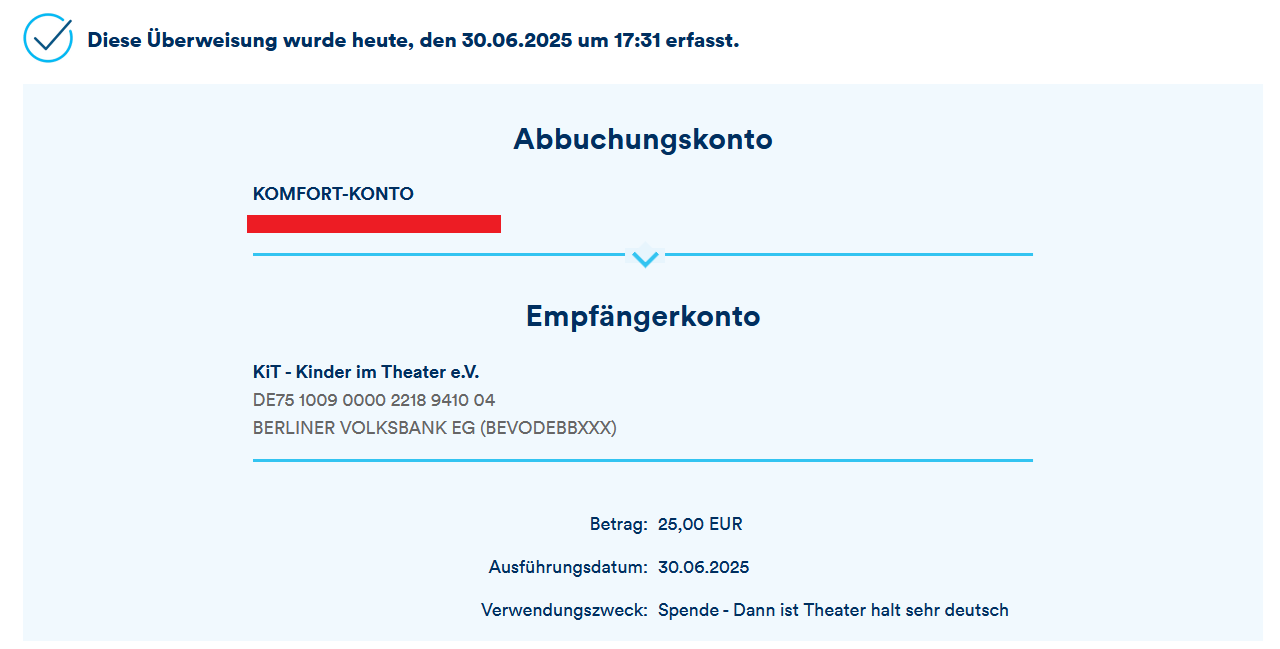Click recipient name KiT - Kinder im Theater e.V.
1280x649 pixels.
366,372
